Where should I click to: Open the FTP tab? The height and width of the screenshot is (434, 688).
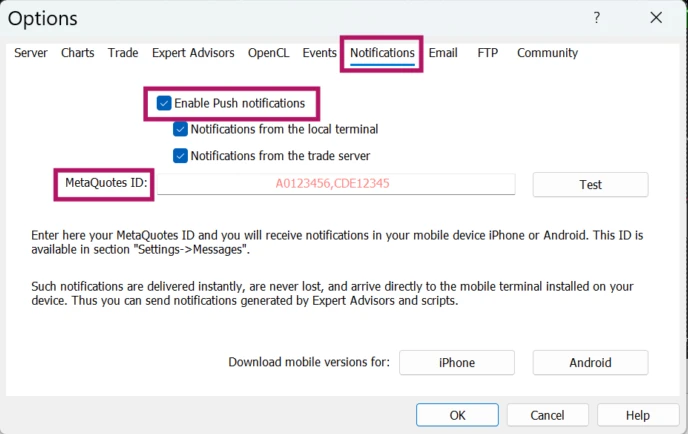point(487,53)
